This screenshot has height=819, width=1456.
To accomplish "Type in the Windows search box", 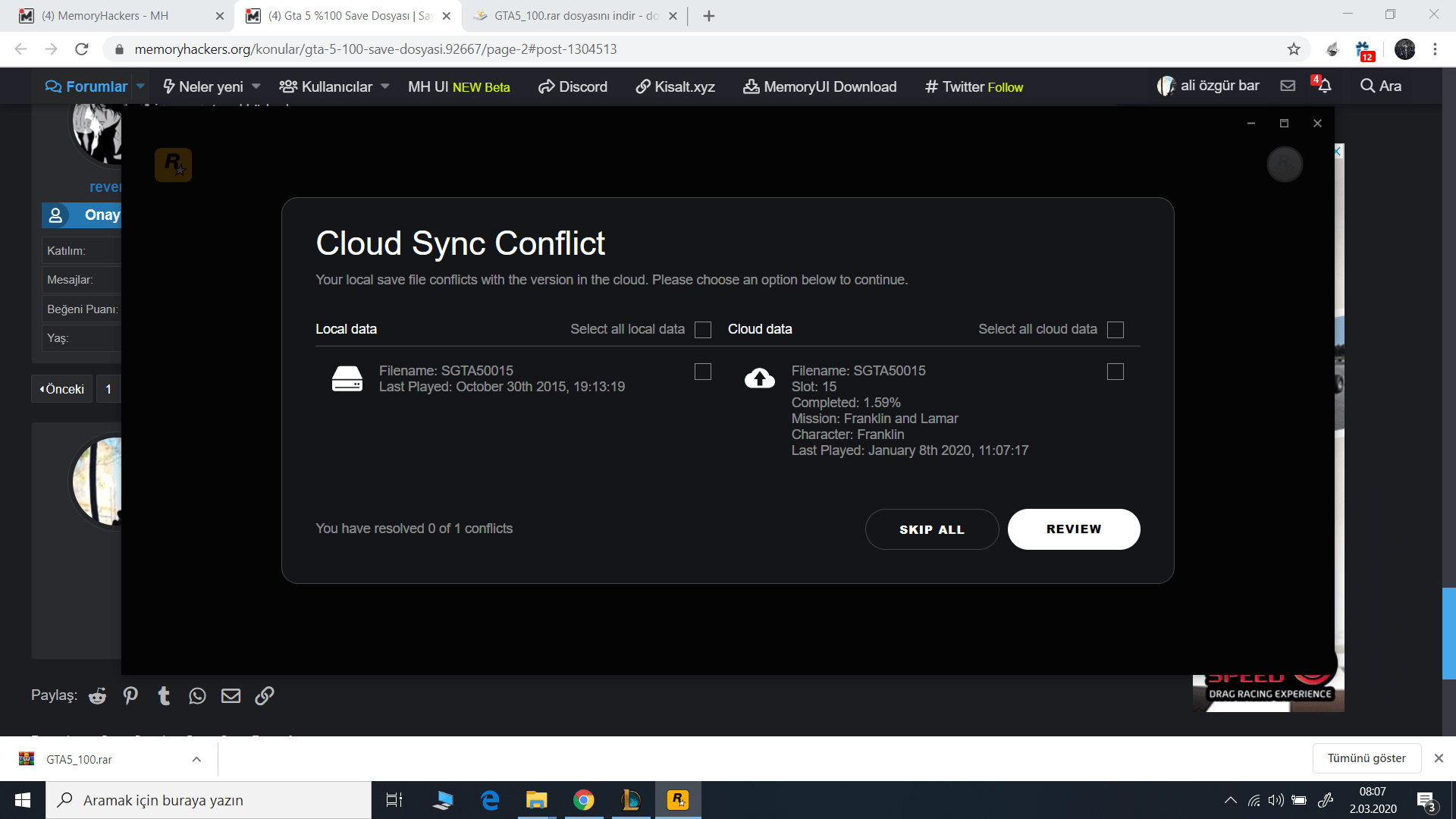I will point(209,800).
